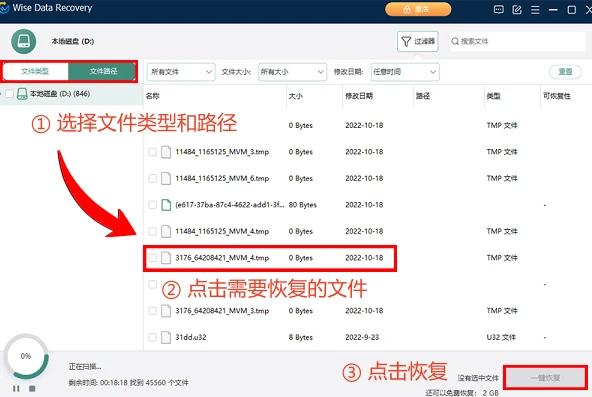Click the 2022-9-23 date cell
This screenshot has width=592, height=397.
point(362,337)
